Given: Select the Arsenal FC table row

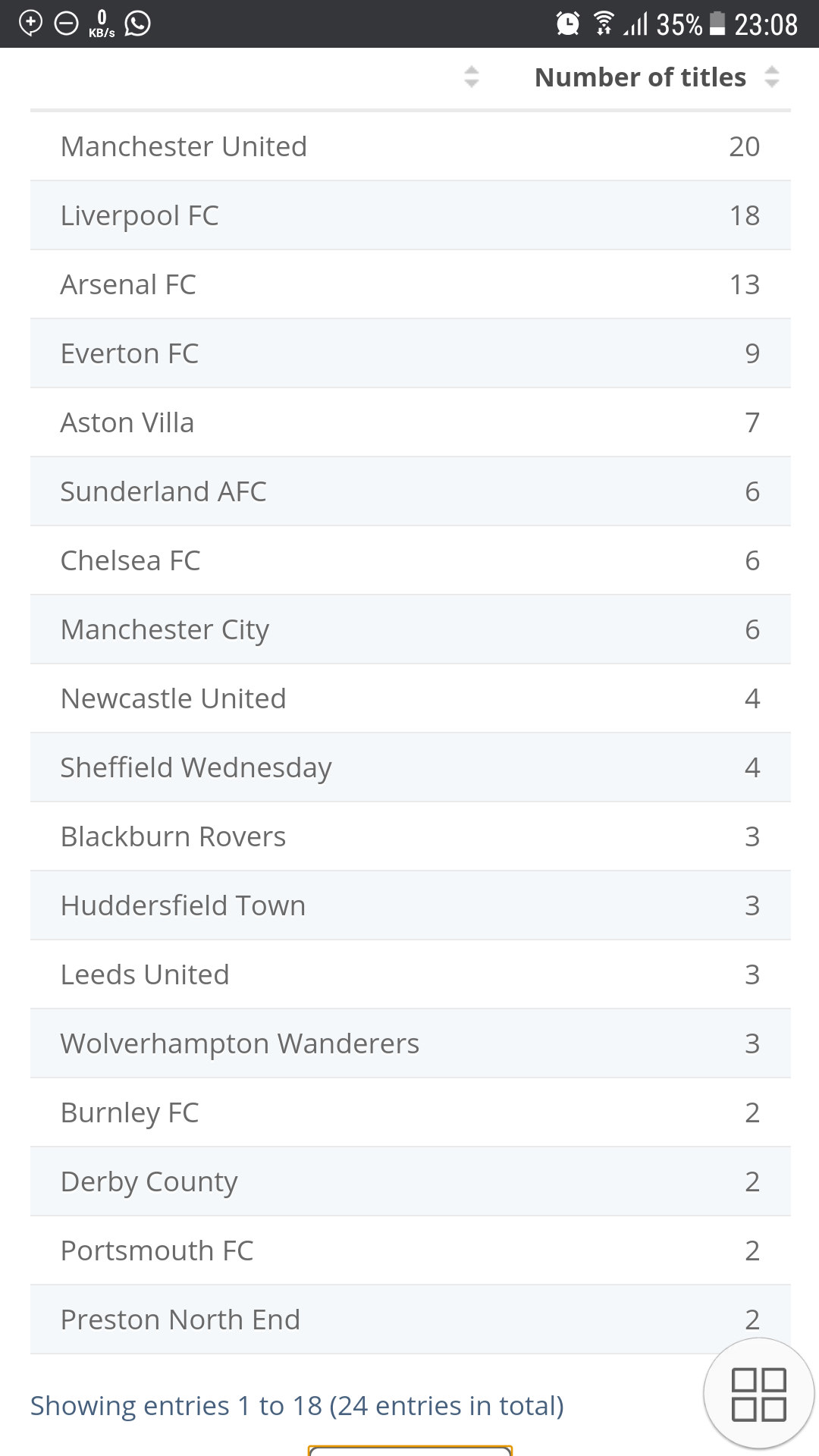Looking at the screenshot, I should (410, 284).
